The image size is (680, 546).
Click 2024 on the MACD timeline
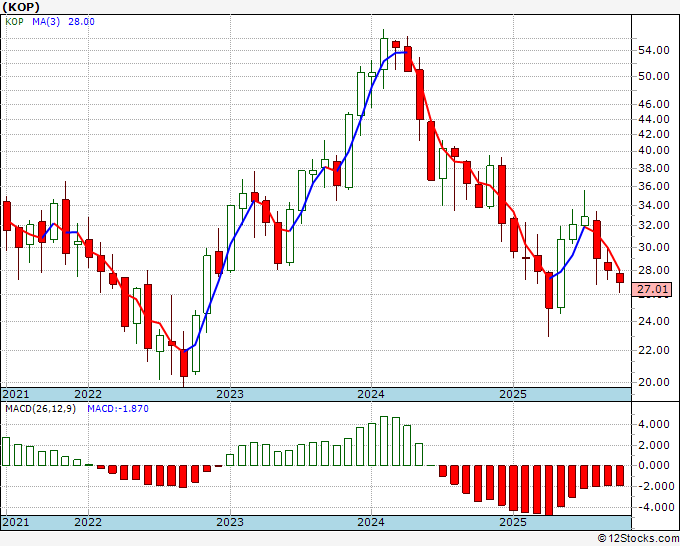pos(371,522)
